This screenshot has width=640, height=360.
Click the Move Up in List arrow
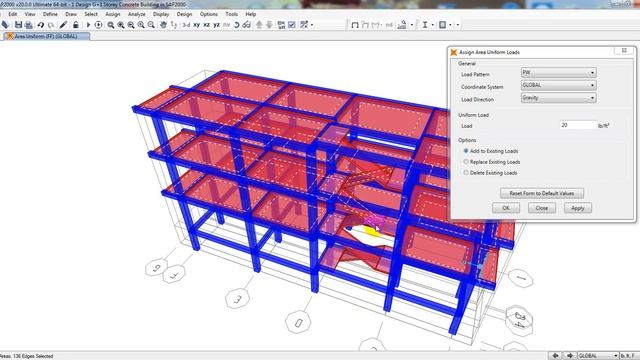pos(259,25)
